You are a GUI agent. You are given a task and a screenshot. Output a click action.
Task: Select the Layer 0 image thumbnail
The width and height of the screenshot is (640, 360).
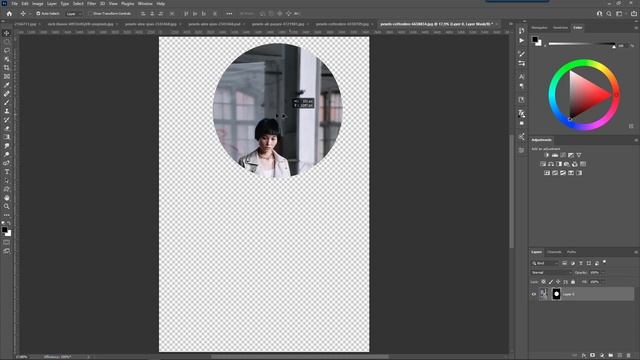point(544,294)
